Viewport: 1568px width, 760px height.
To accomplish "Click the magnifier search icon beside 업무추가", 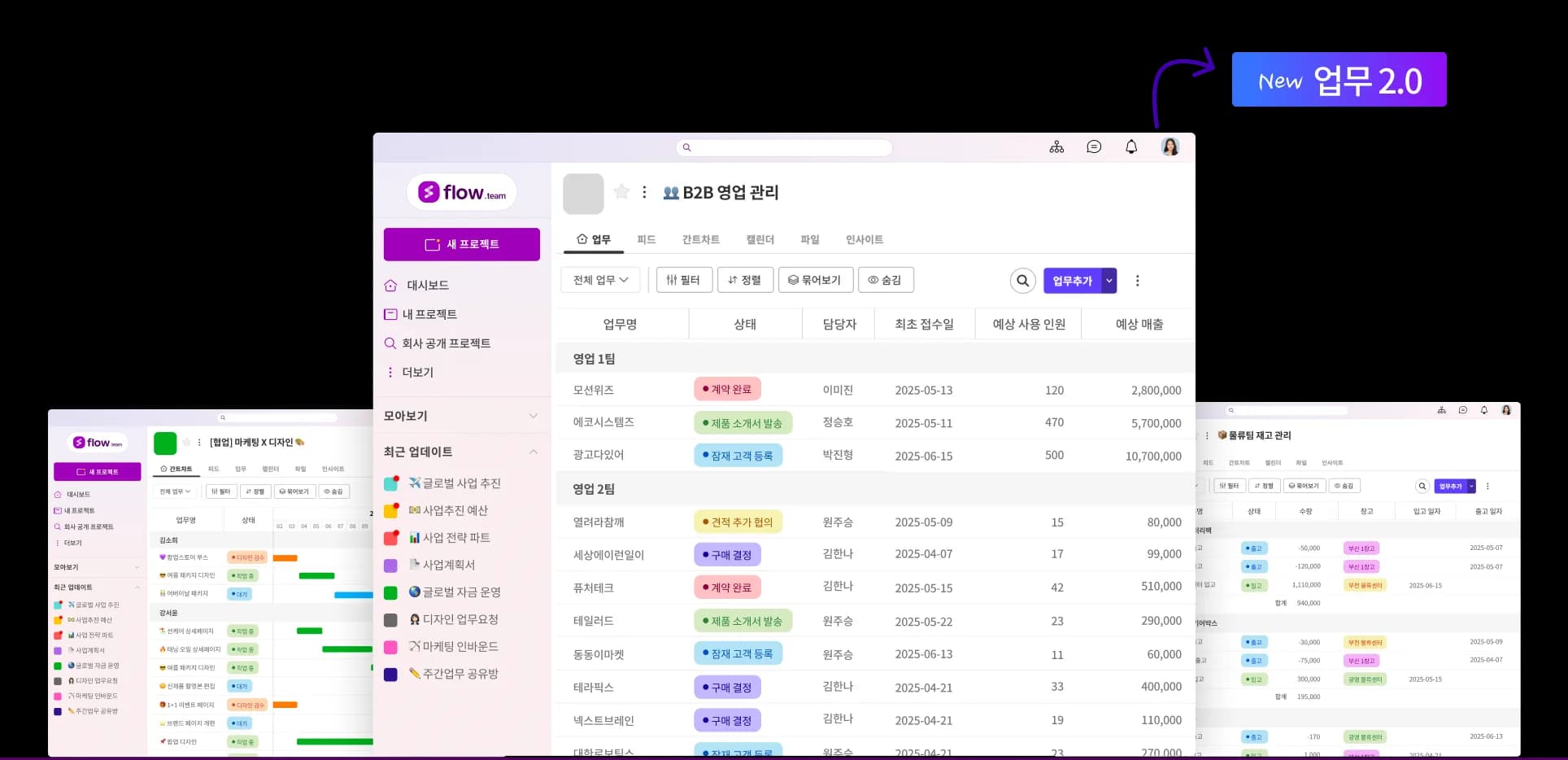I will (x=1022, y=281).
